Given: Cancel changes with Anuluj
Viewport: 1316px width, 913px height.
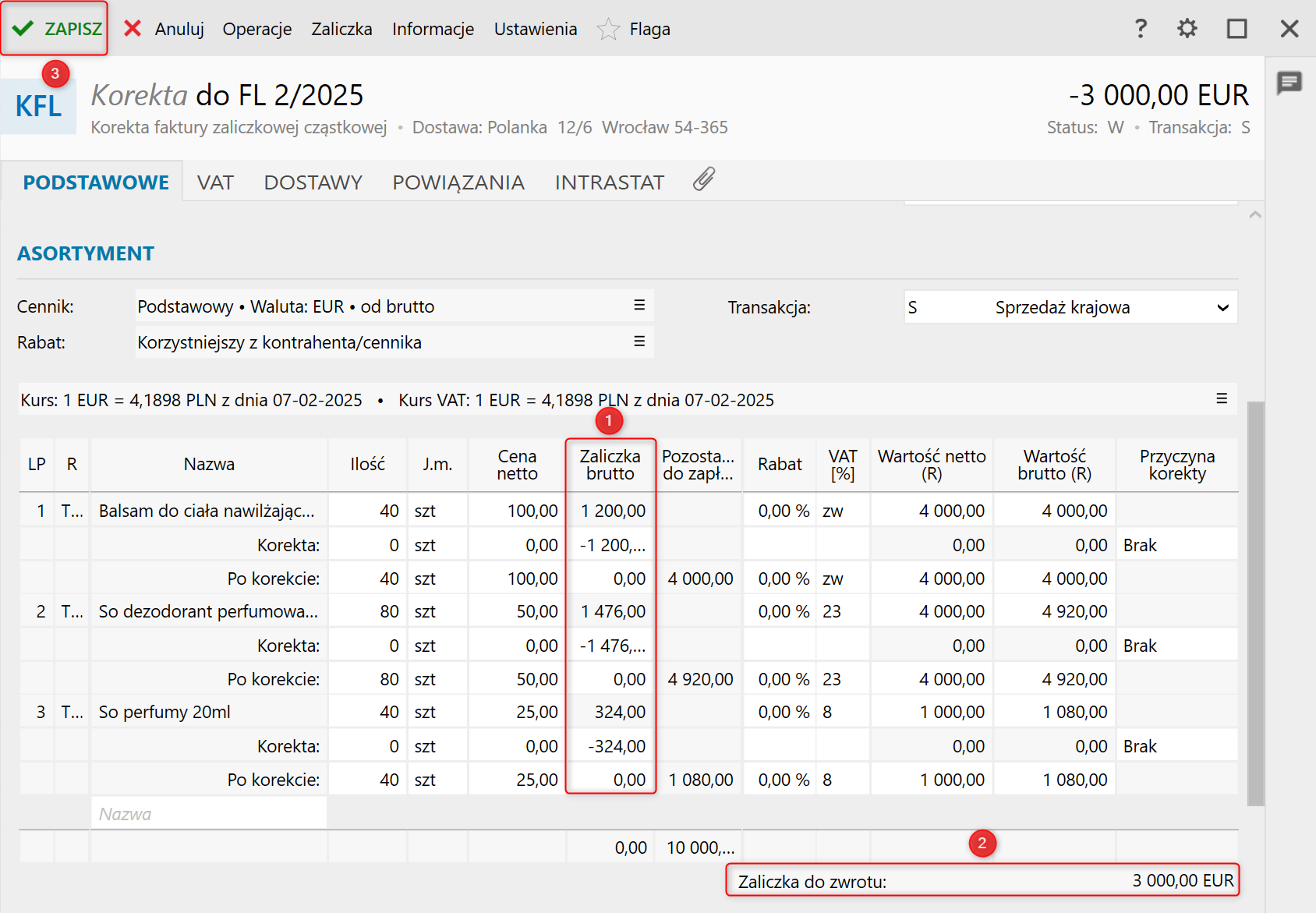Looking at the screenshot, I should [x=164, y=29].
